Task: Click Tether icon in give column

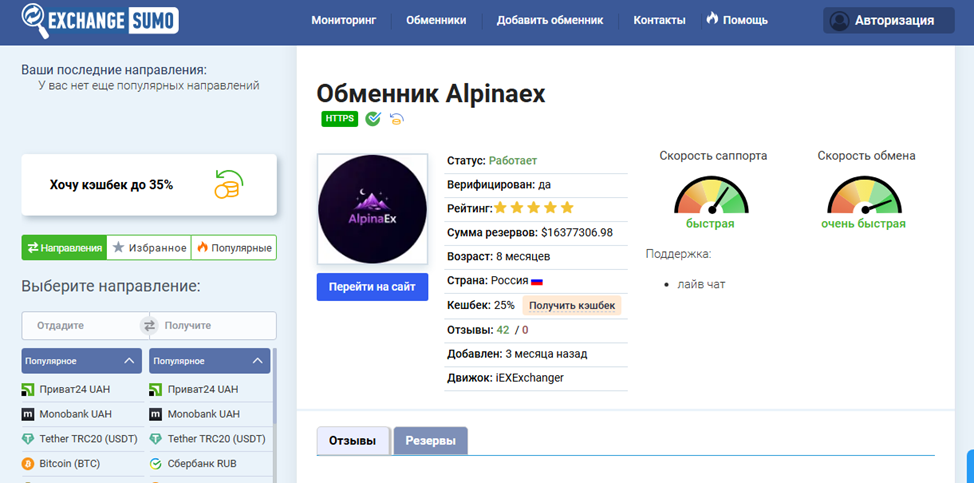Action: (27, 439)
